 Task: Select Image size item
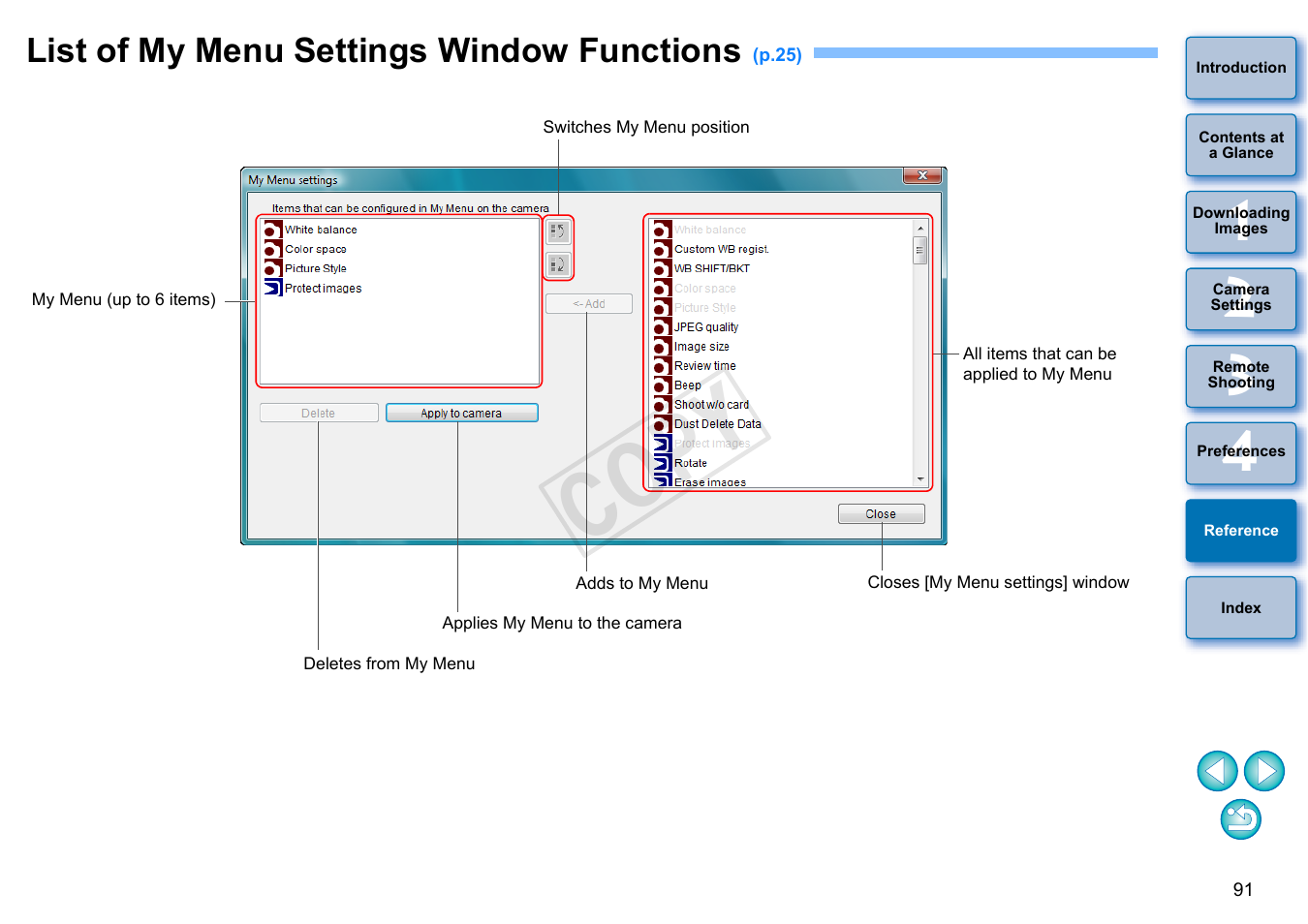701,347
